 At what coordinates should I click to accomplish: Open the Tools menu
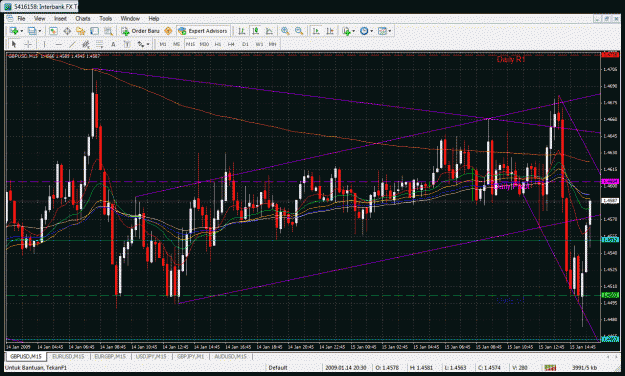point(106,18)
